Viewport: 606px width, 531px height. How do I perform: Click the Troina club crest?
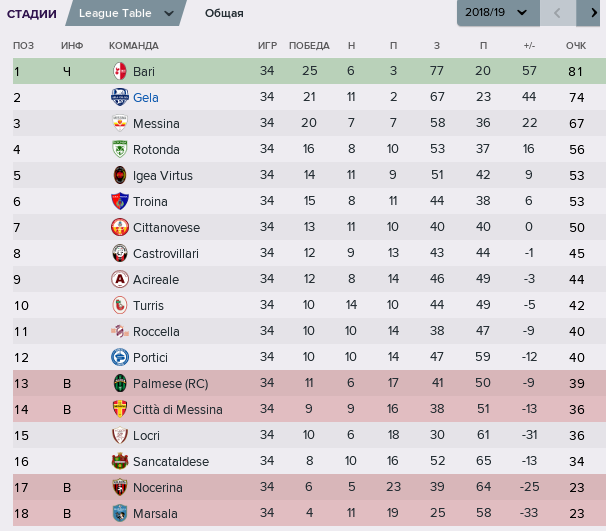click(120, 202)
